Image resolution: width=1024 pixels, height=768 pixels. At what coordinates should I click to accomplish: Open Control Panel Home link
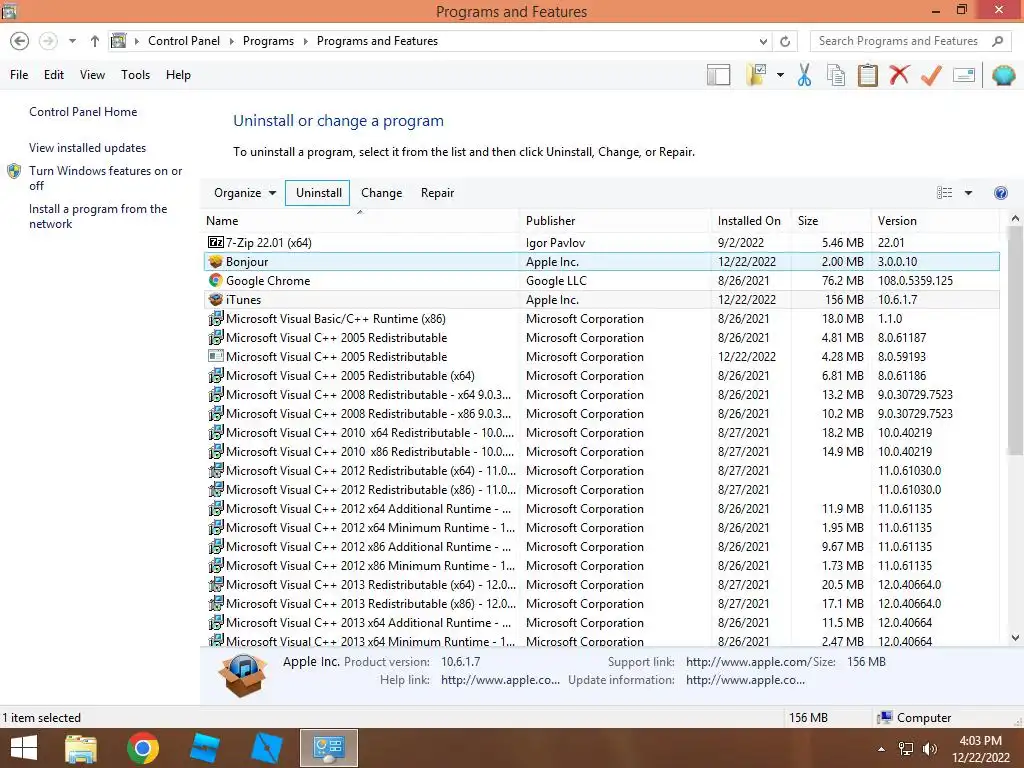click(83, 112)
